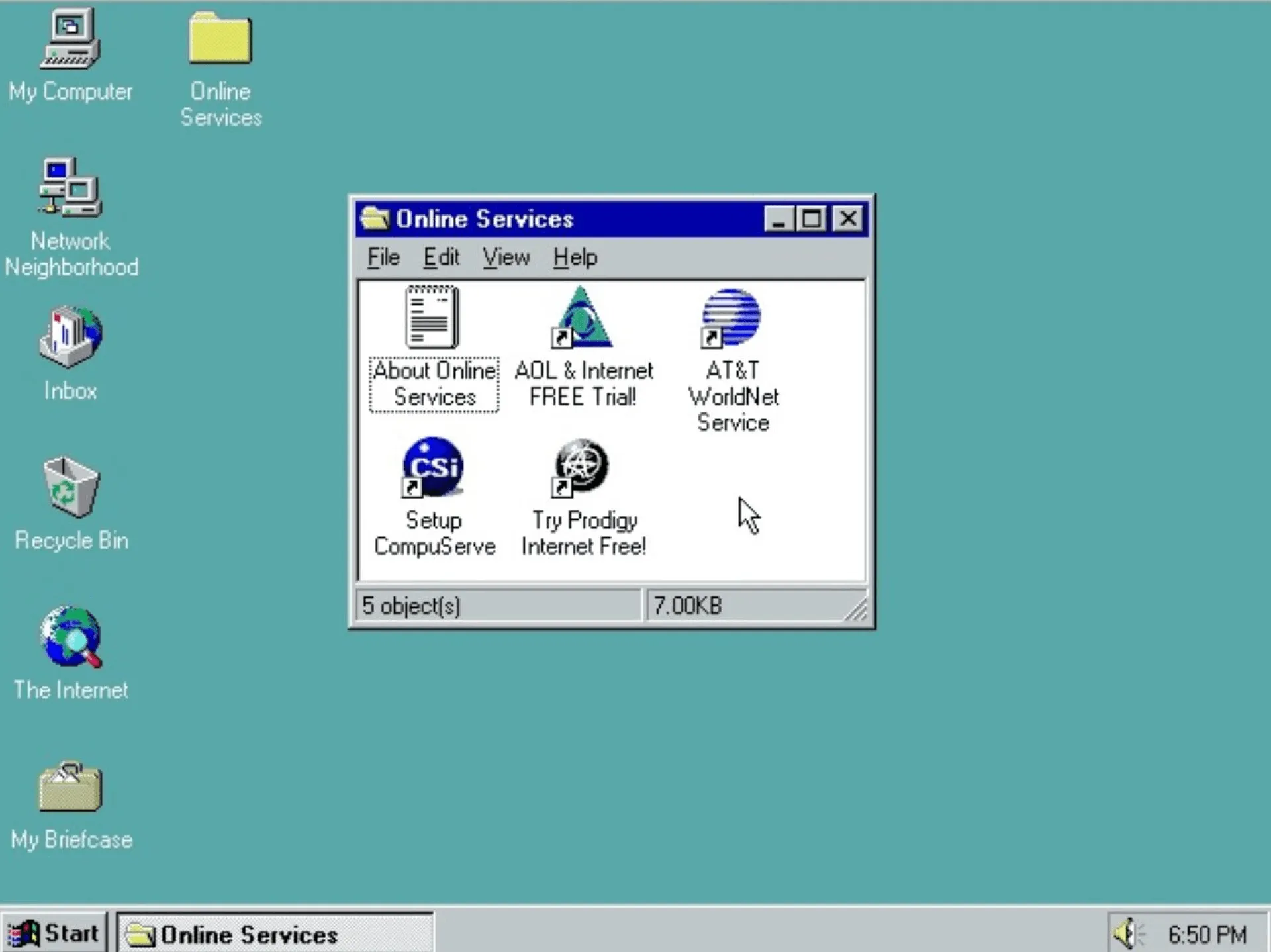This screenshot has height=952, width=1271.
Task: Open the Help menu
Action: (x=575, y=258)
